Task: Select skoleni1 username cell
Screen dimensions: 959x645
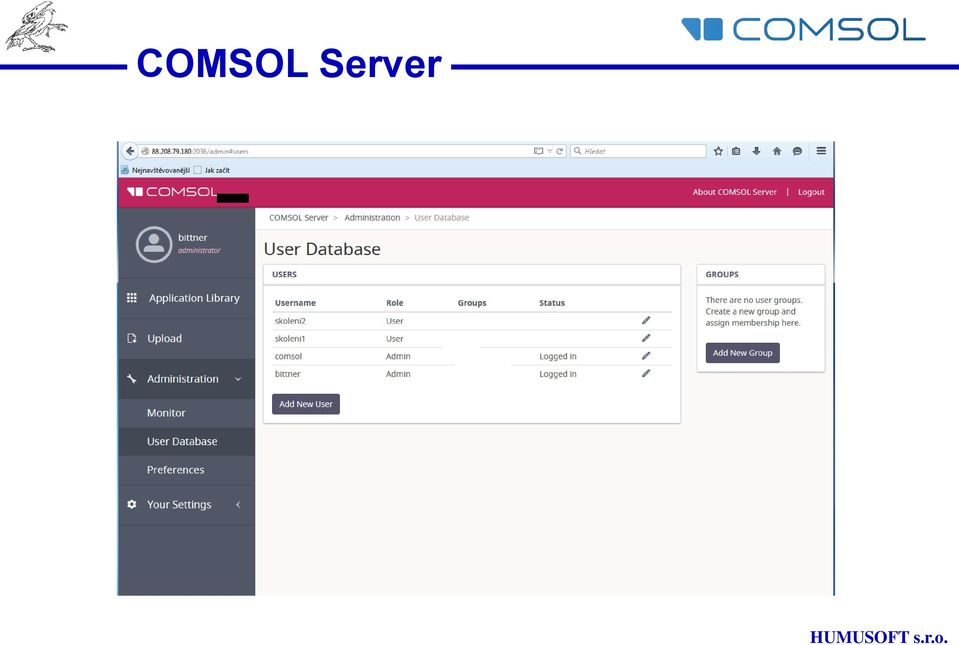Action: [290, 339]
